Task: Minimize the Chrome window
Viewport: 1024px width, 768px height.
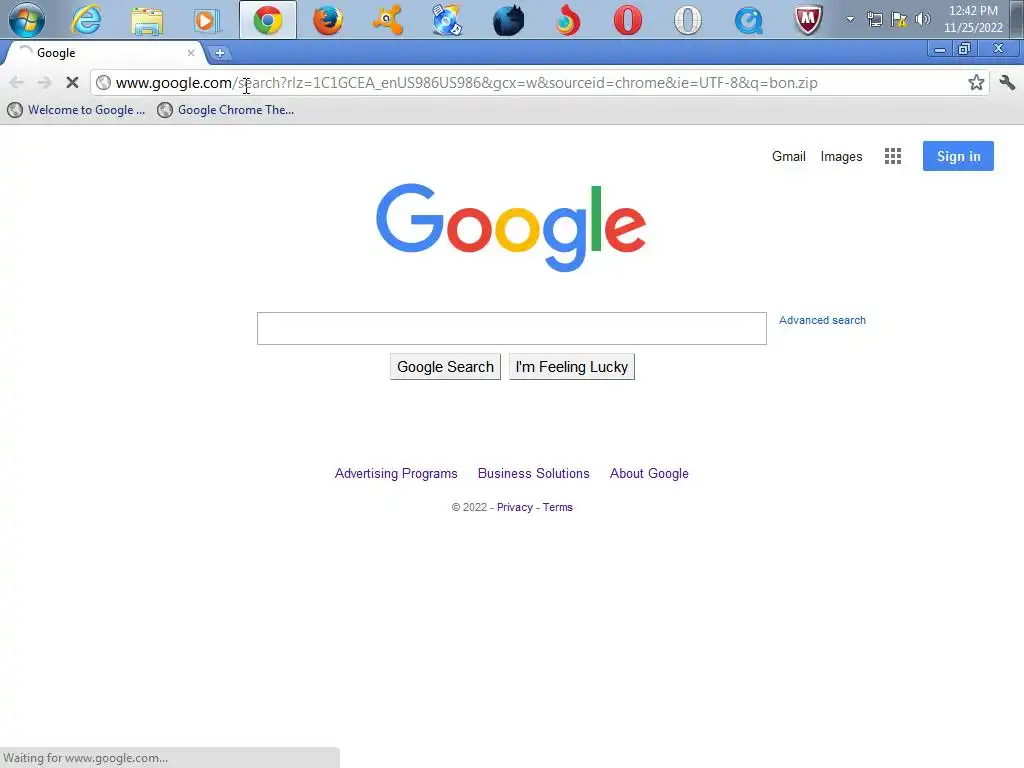Action: pos(940,50)
